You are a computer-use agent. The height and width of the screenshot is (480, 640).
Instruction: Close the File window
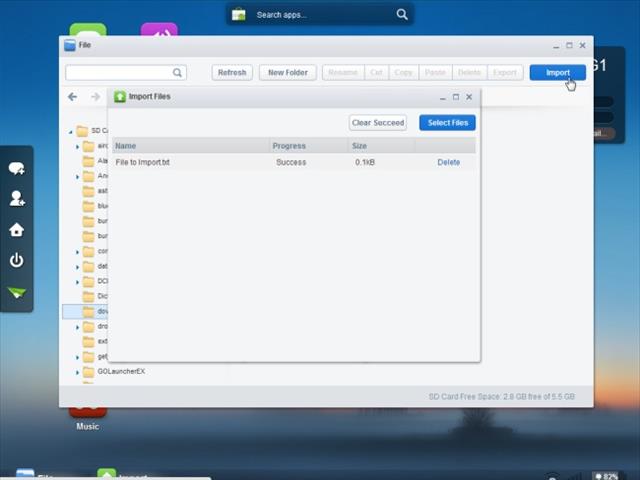pos(583,45)
